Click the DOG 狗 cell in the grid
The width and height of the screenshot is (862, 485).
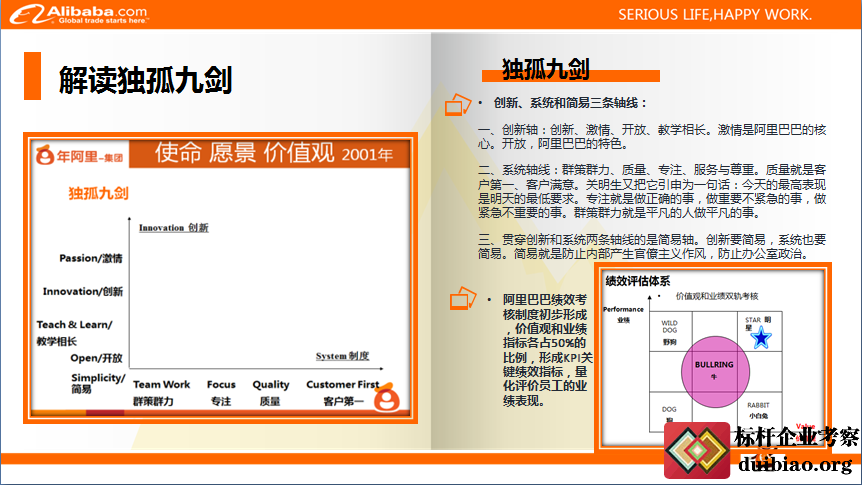tap(669, 414)
